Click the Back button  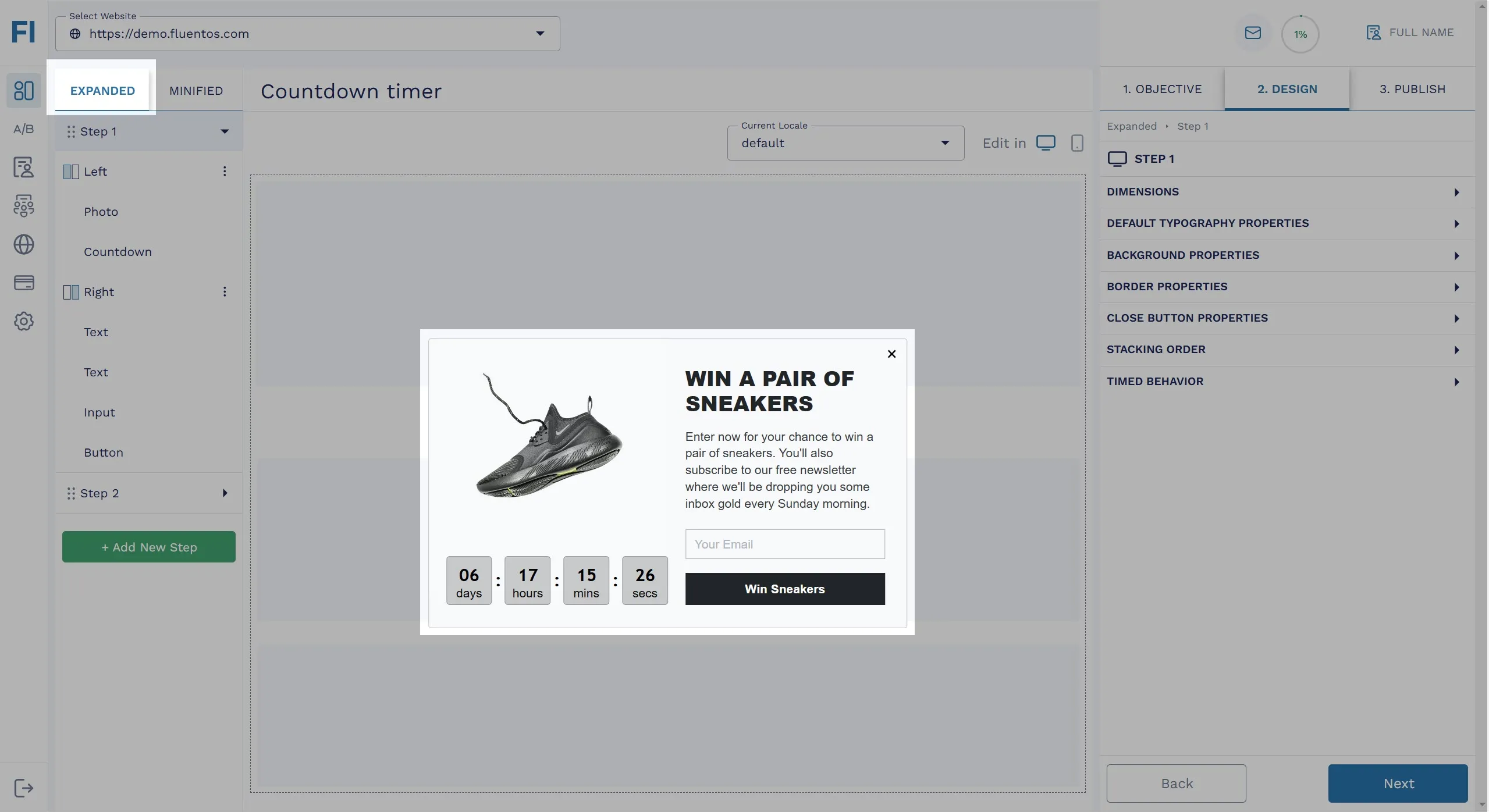pyautogui.click(x=1176, y=783)
